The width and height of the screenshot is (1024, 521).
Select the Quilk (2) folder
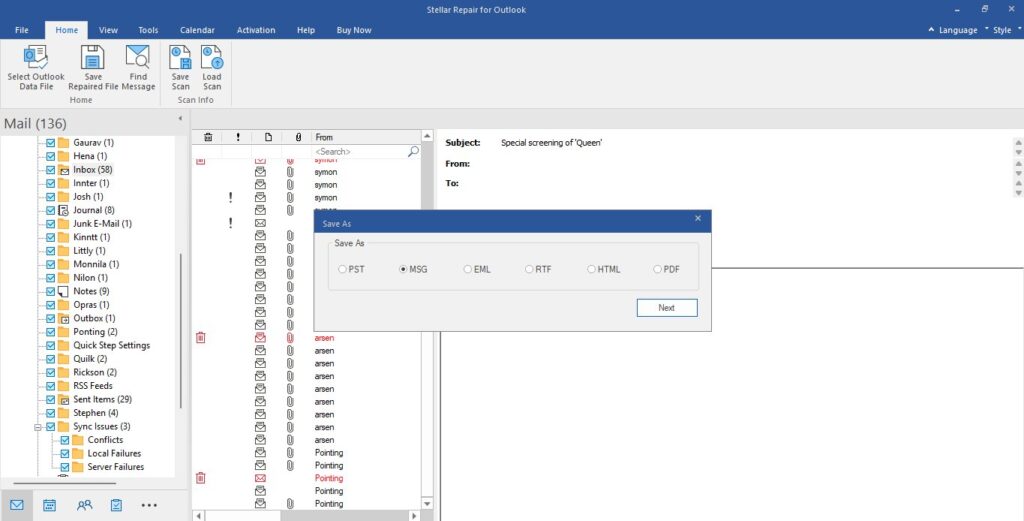(90, 358)
